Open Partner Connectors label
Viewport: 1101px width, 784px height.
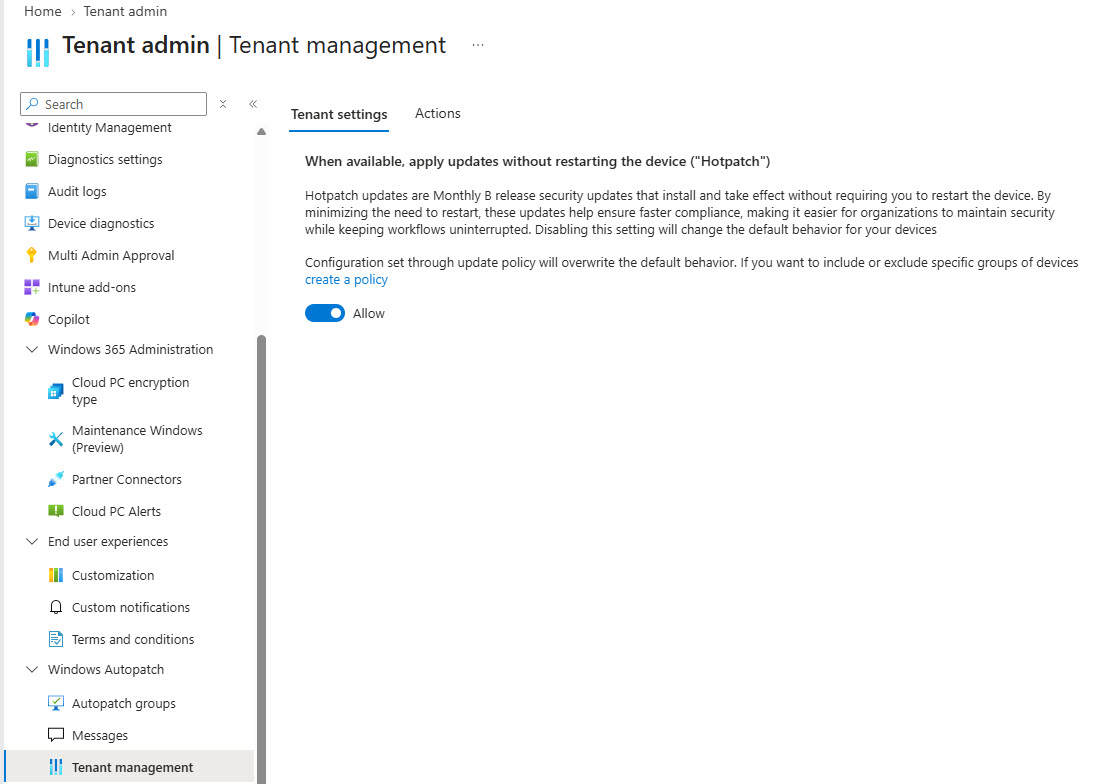tap(127, 479)
